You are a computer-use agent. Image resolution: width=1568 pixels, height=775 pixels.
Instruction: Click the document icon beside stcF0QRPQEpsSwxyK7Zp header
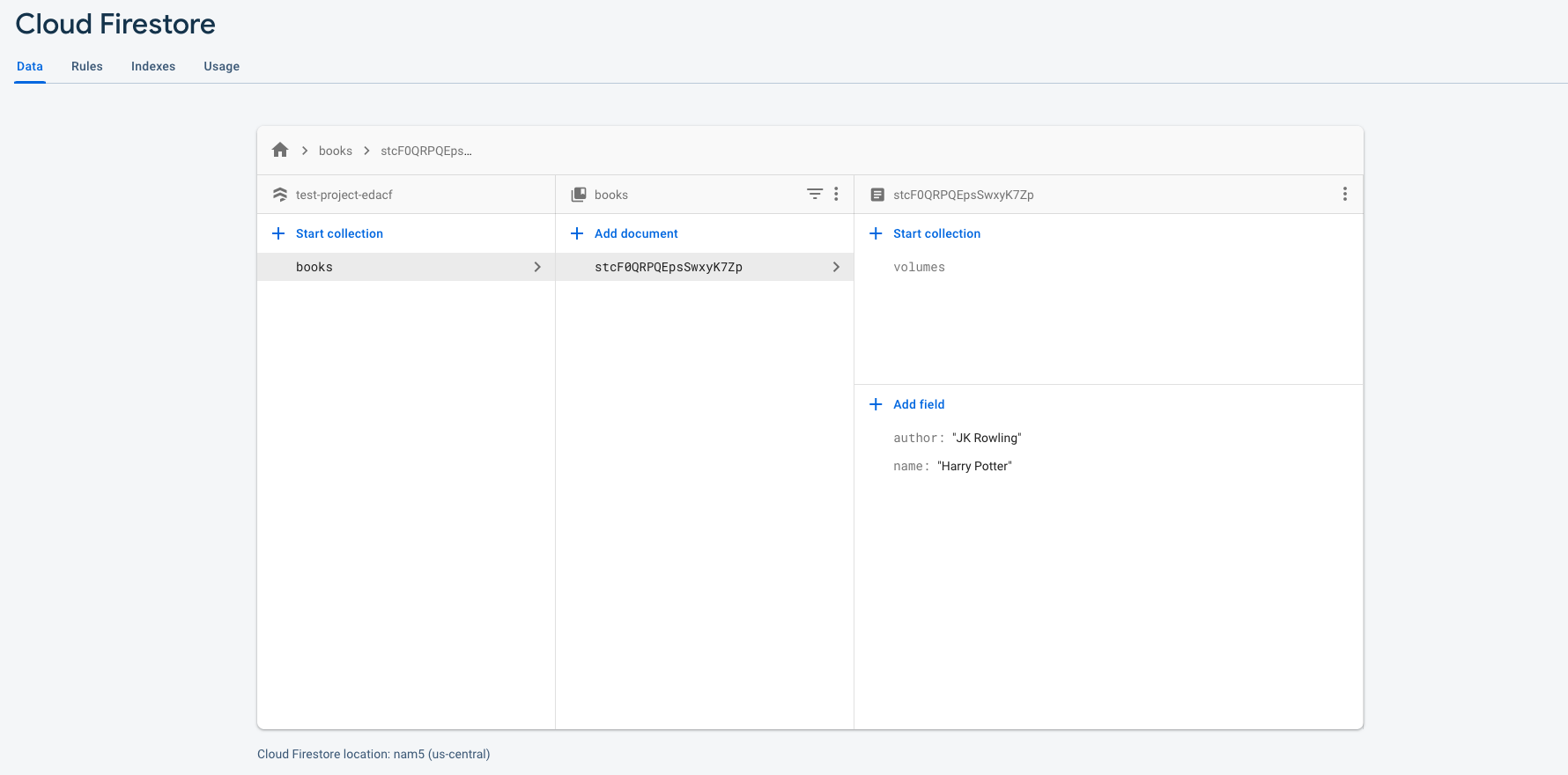[877, 195]
